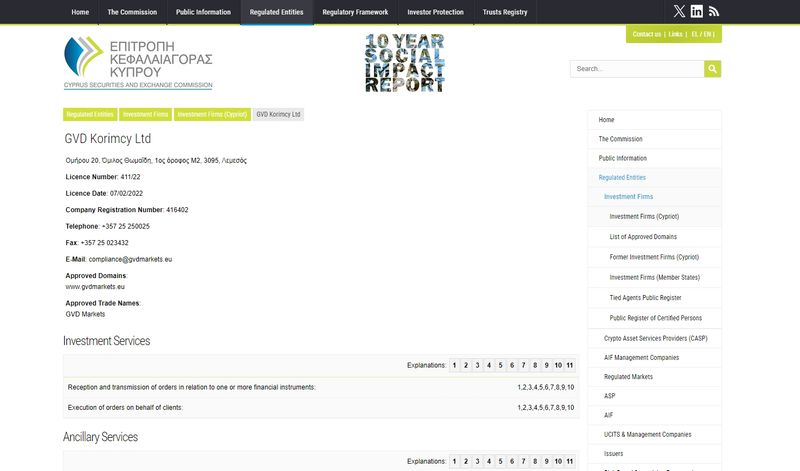Click Ancillary Services explanation 5
Image resolution: width=800 pixels, height=471 pixels.
click(501, 461)
